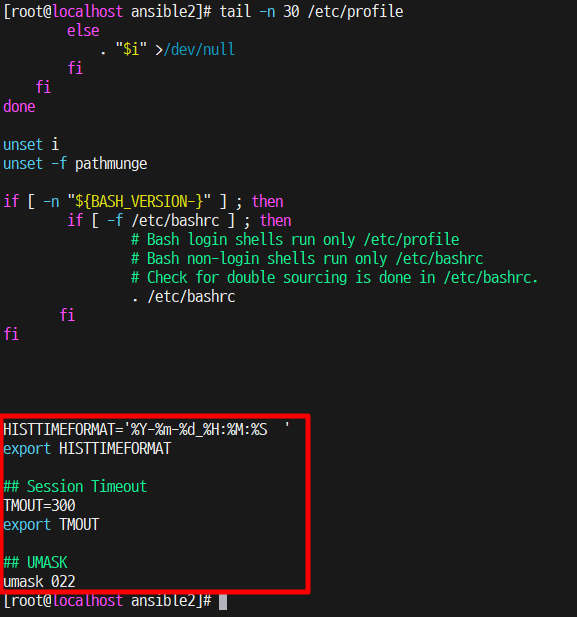Click the '## Session Timeout' comment
The image size is (577, 617).
[75, 487]
